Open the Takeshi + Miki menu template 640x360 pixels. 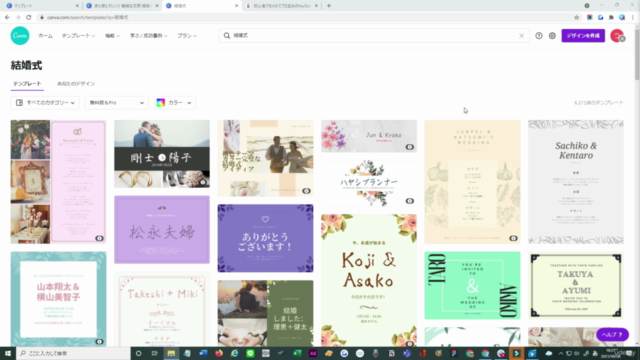162,309
